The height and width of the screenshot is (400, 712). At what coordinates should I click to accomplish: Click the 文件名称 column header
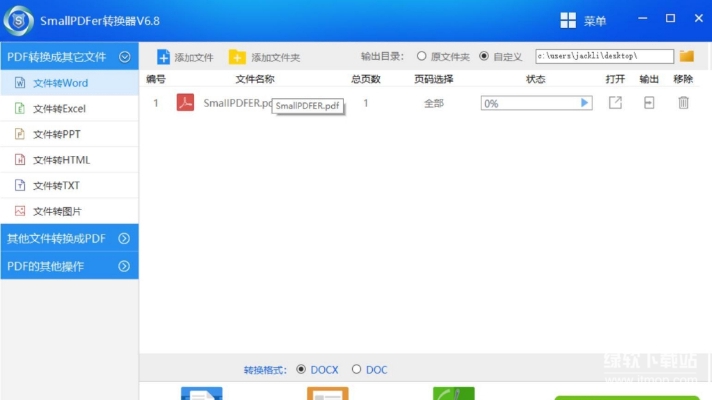(x=255, y=79)
